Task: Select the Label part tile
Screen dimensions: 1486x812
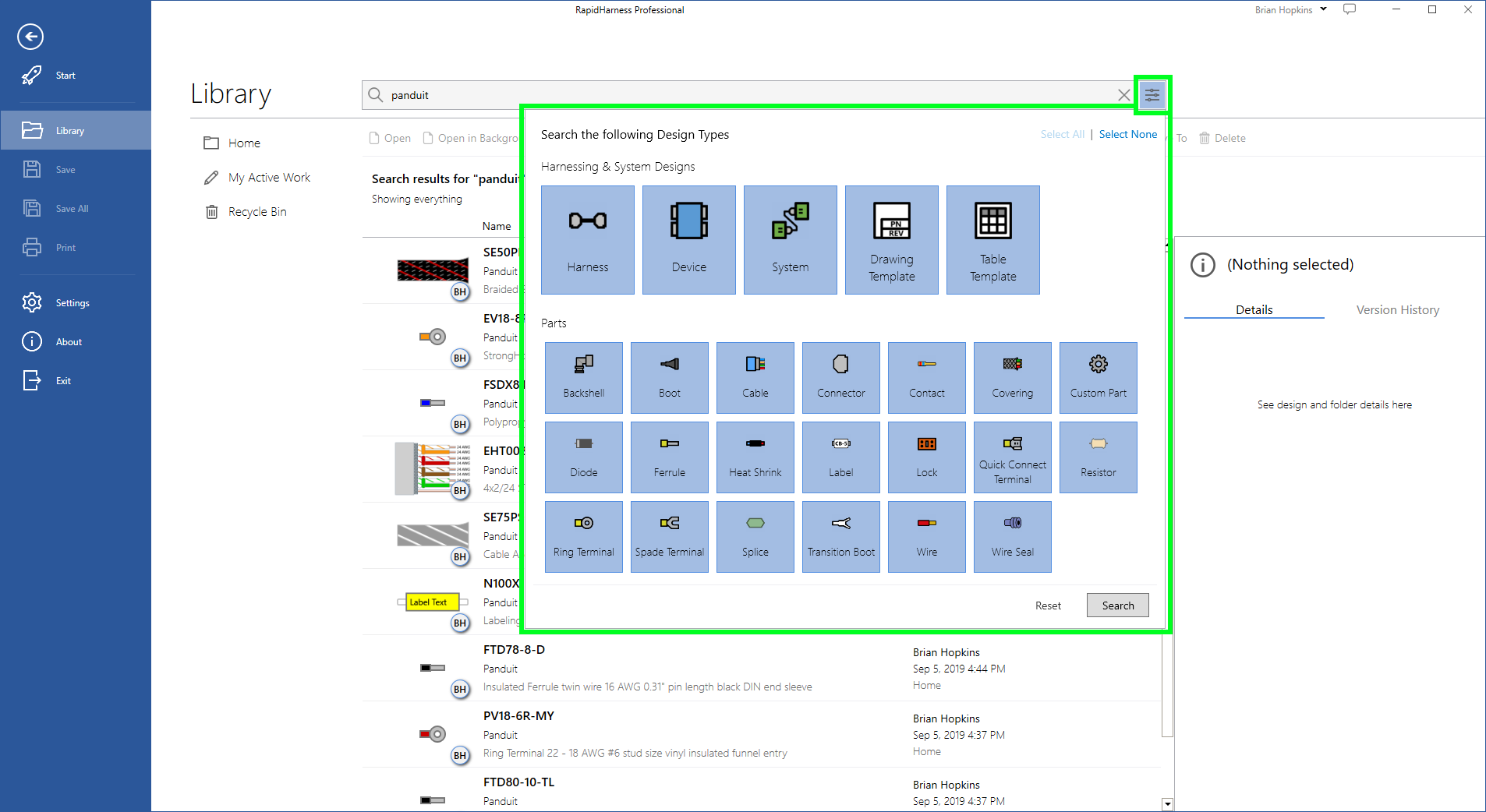Action: coord(841,457)
